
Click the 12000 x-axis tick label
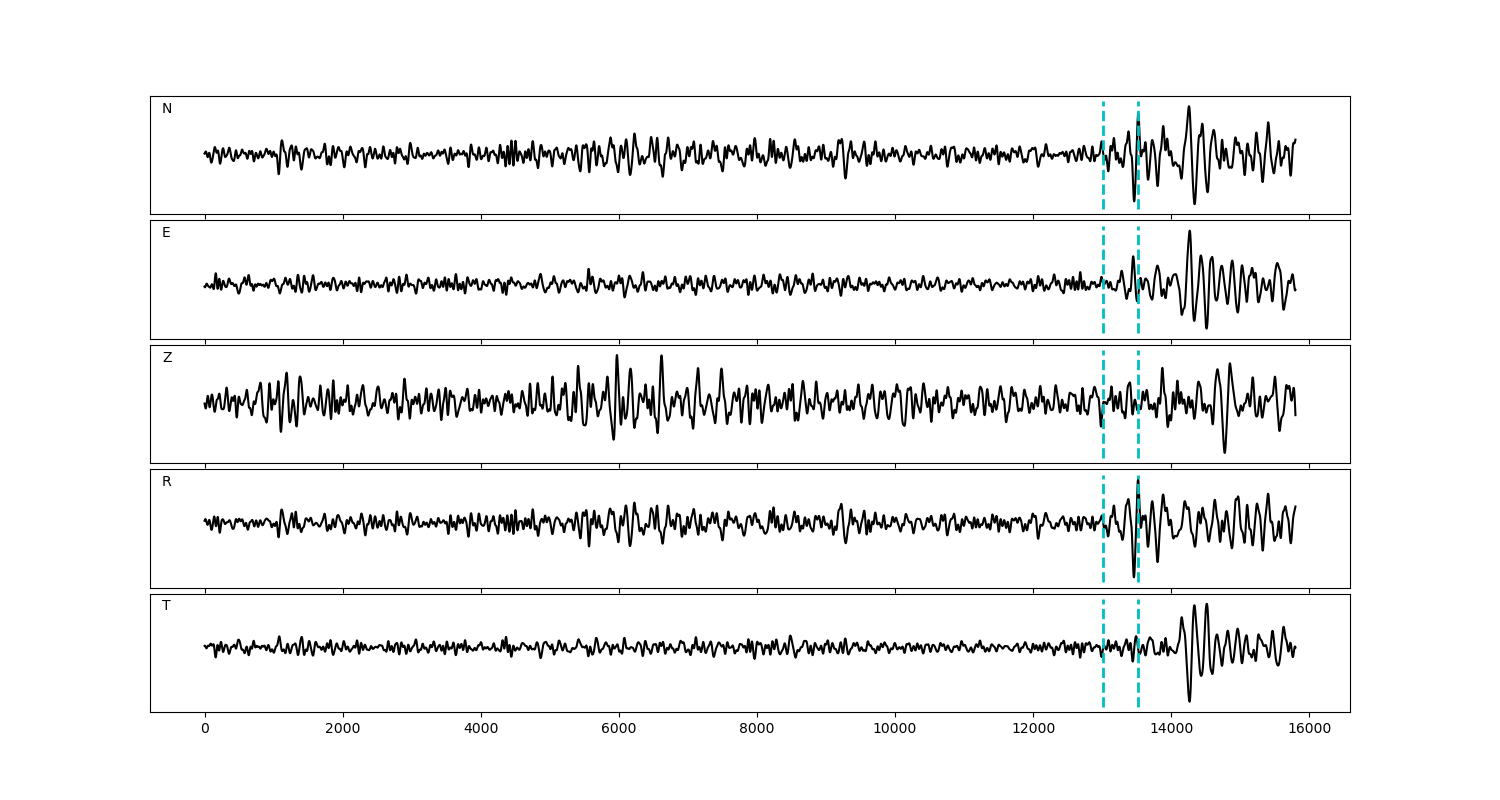click(x=1033, y=729)
